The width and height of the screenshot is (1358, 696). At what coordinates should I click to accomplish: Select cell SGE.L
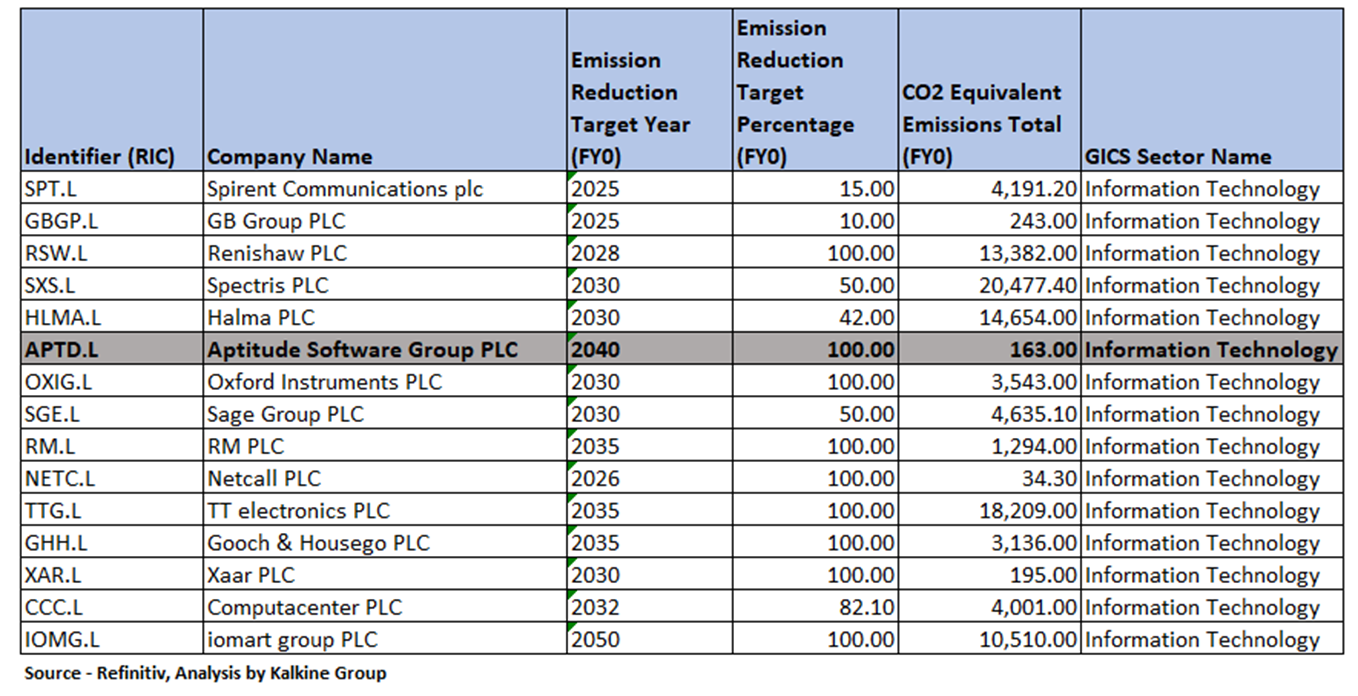pos(112,414)
